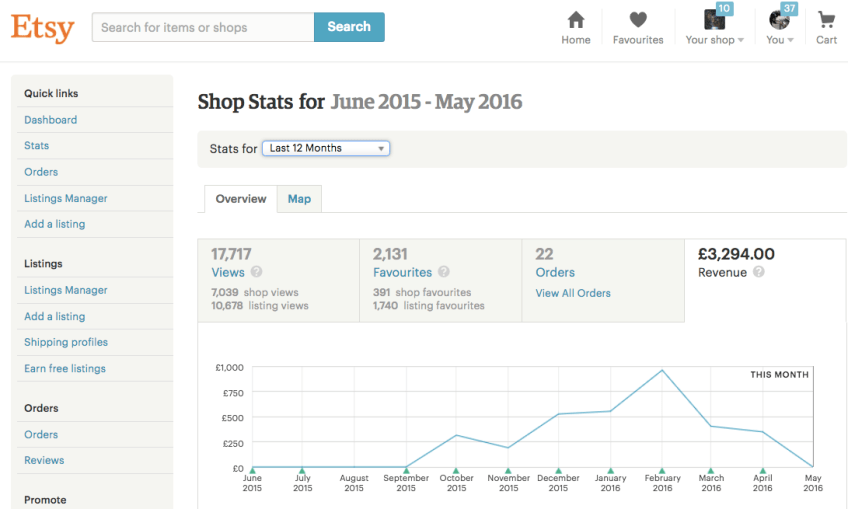Expand the Your shop dropdown arrow
The height and width of the screenshot is (509, 848).
(x=741, y=41)
